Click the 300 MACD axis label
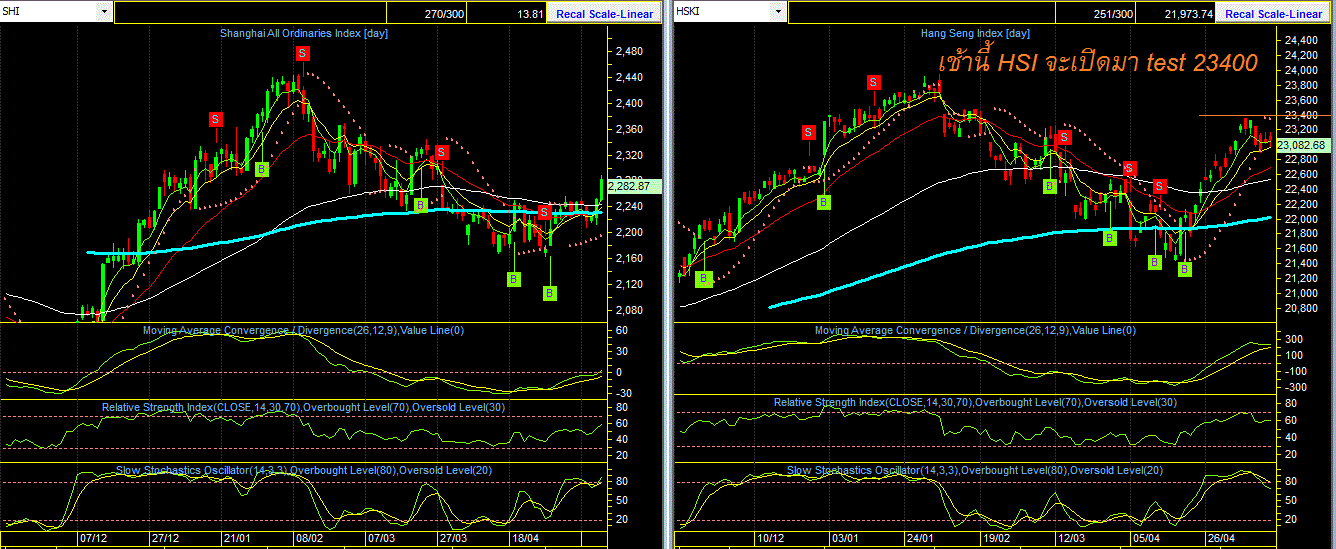 (1296, 341)
